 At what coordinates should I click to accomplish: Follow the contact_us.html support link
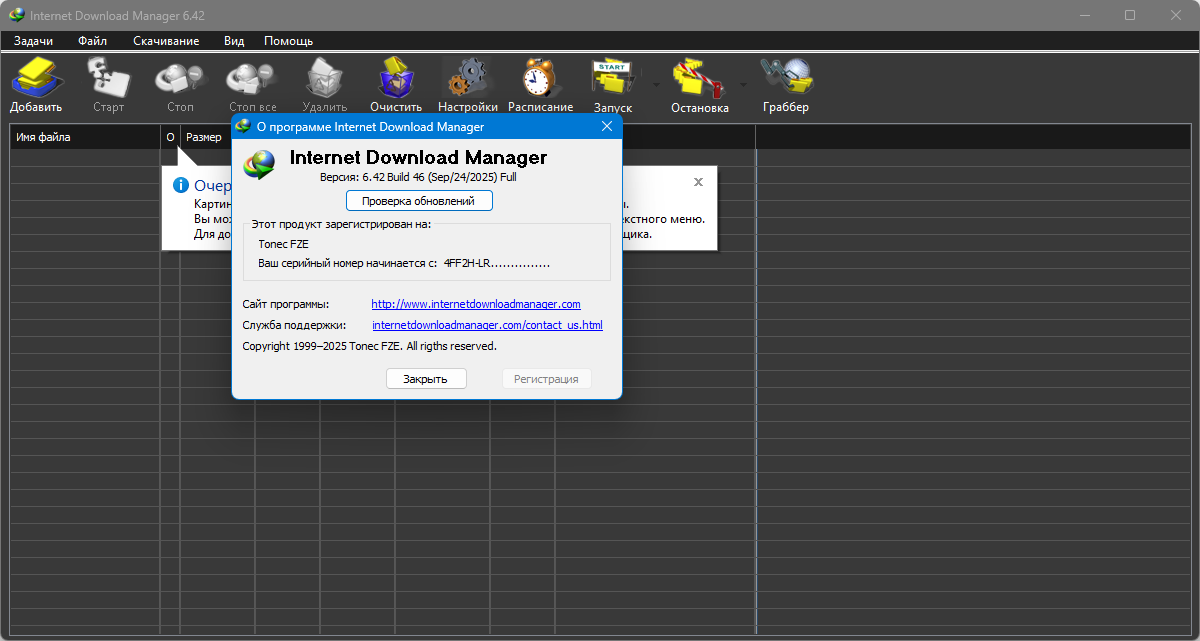click(x=487, y=325)
